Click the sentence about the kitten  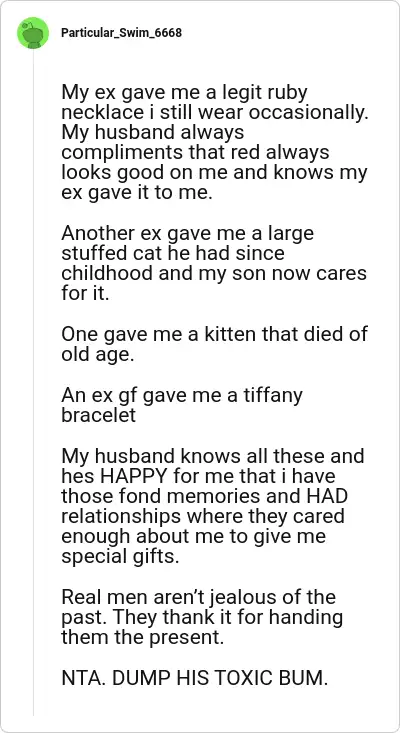click(214, 345)
